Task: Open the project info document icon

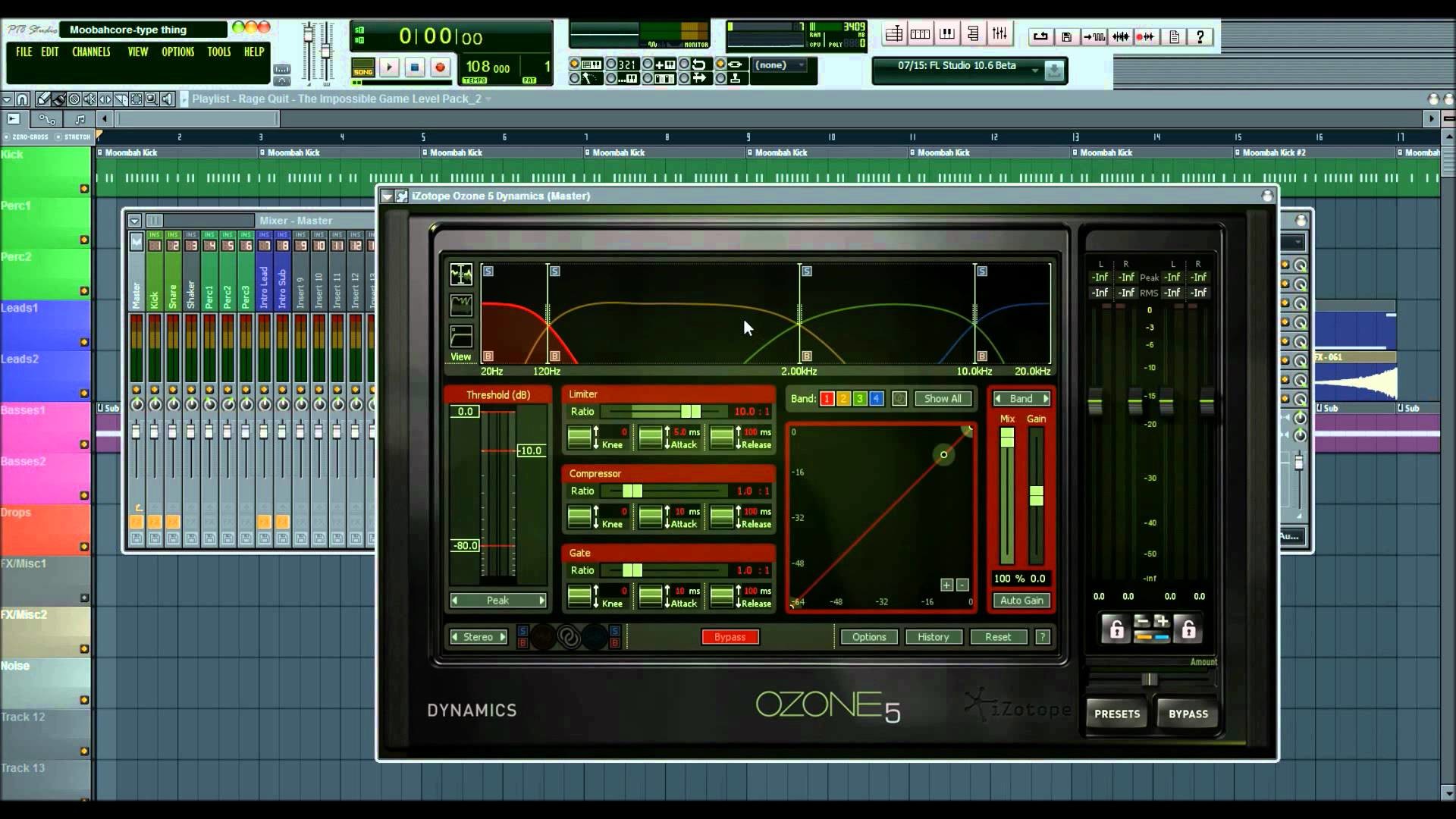Action: click(1174, 36)
